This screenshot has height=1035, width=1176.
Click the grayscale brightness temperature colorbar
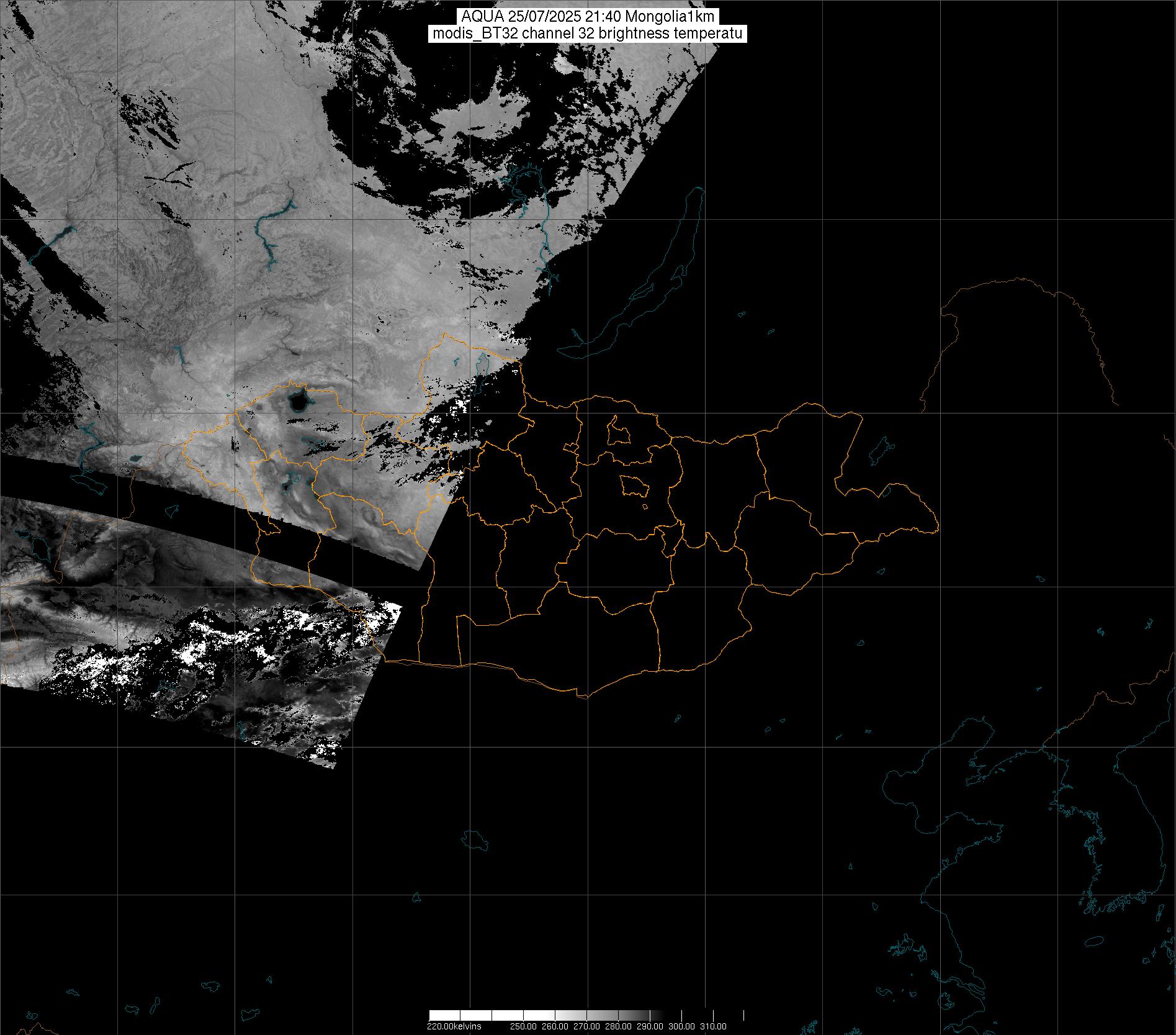(x=586, y=1015)
